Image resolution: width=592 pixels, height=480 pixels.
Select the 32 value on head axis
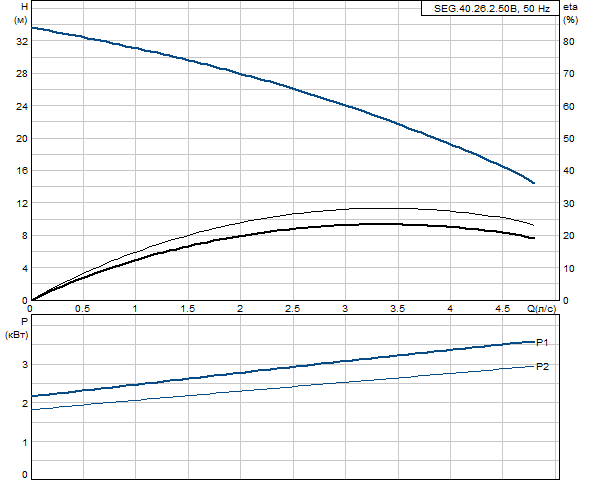click(x=22, y=41)
